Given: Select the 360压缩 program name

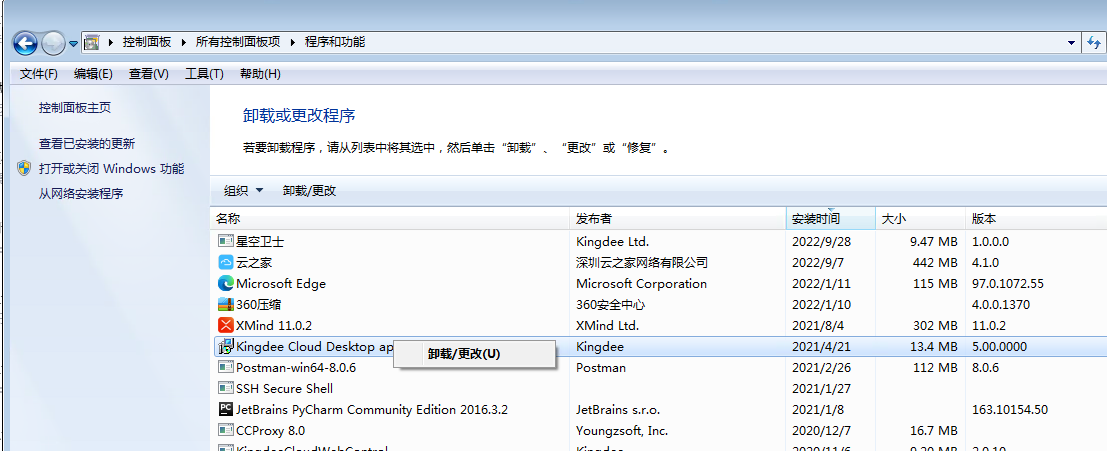Looking at the screenshot, I should click(x=259, y=305).
